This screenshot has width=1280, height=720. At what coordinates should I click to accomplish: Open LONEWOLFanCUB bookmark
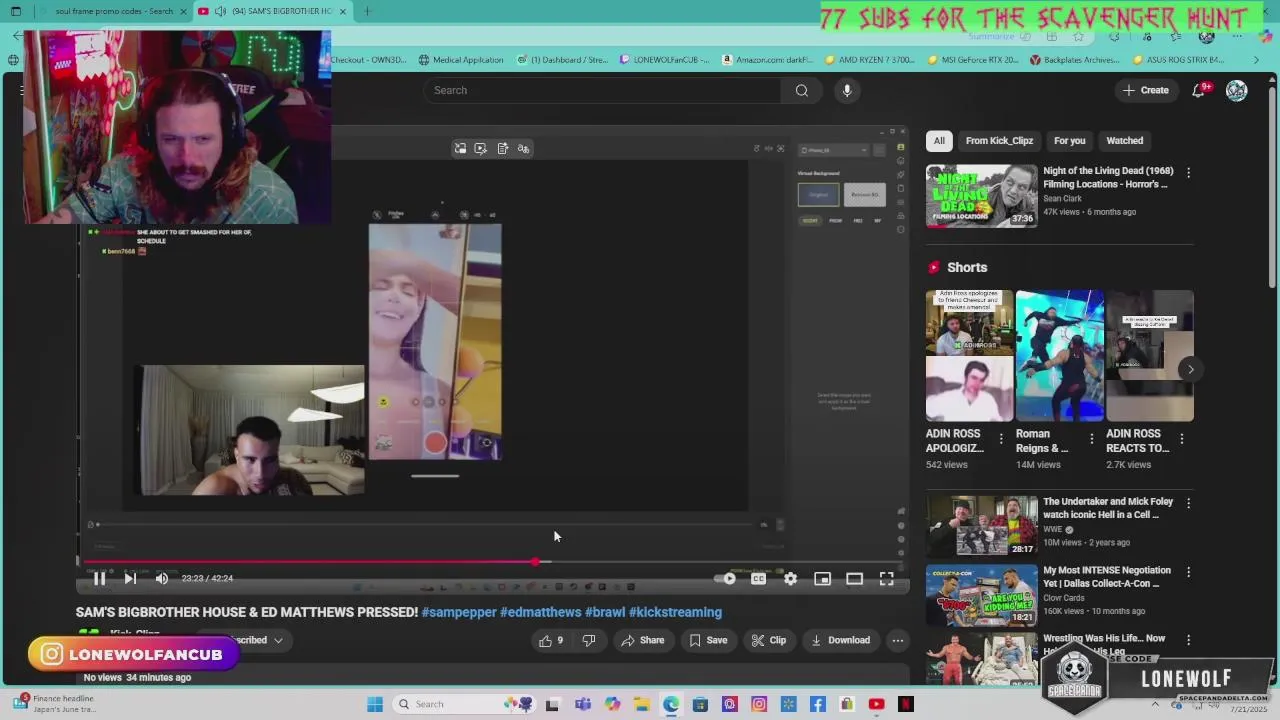(663, 60)
